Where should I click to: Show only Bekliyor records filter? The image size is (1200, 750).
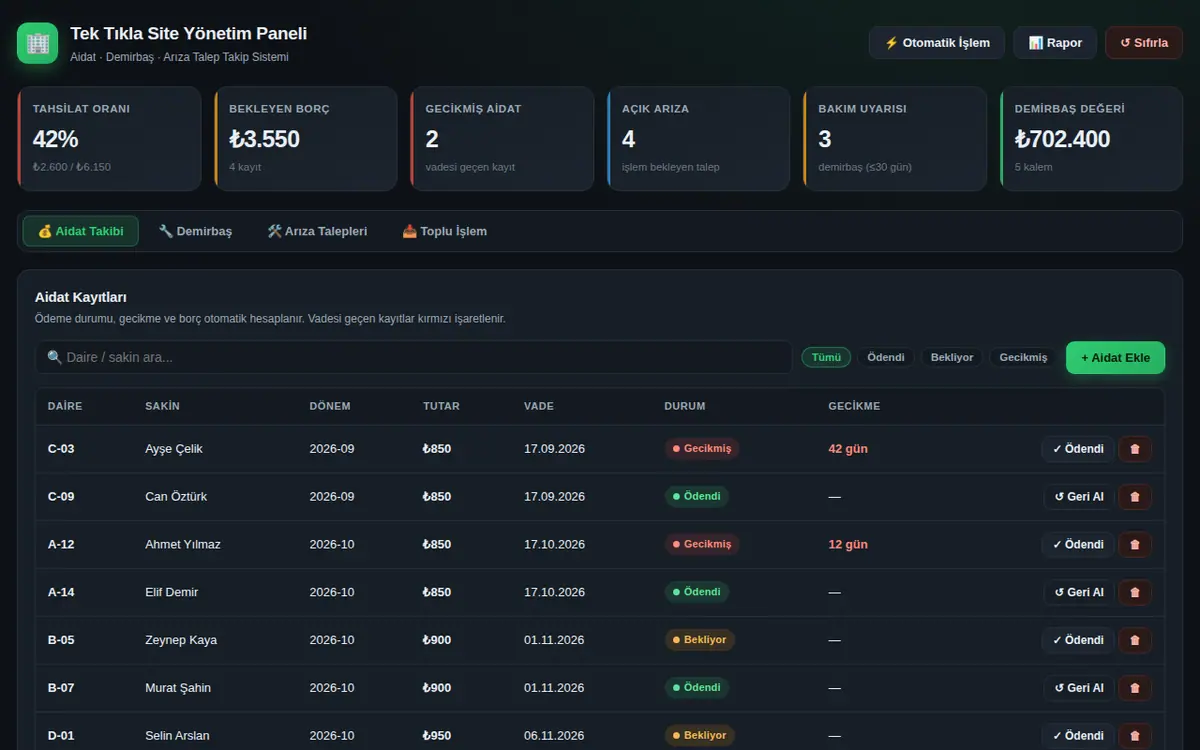coord(952,357)
